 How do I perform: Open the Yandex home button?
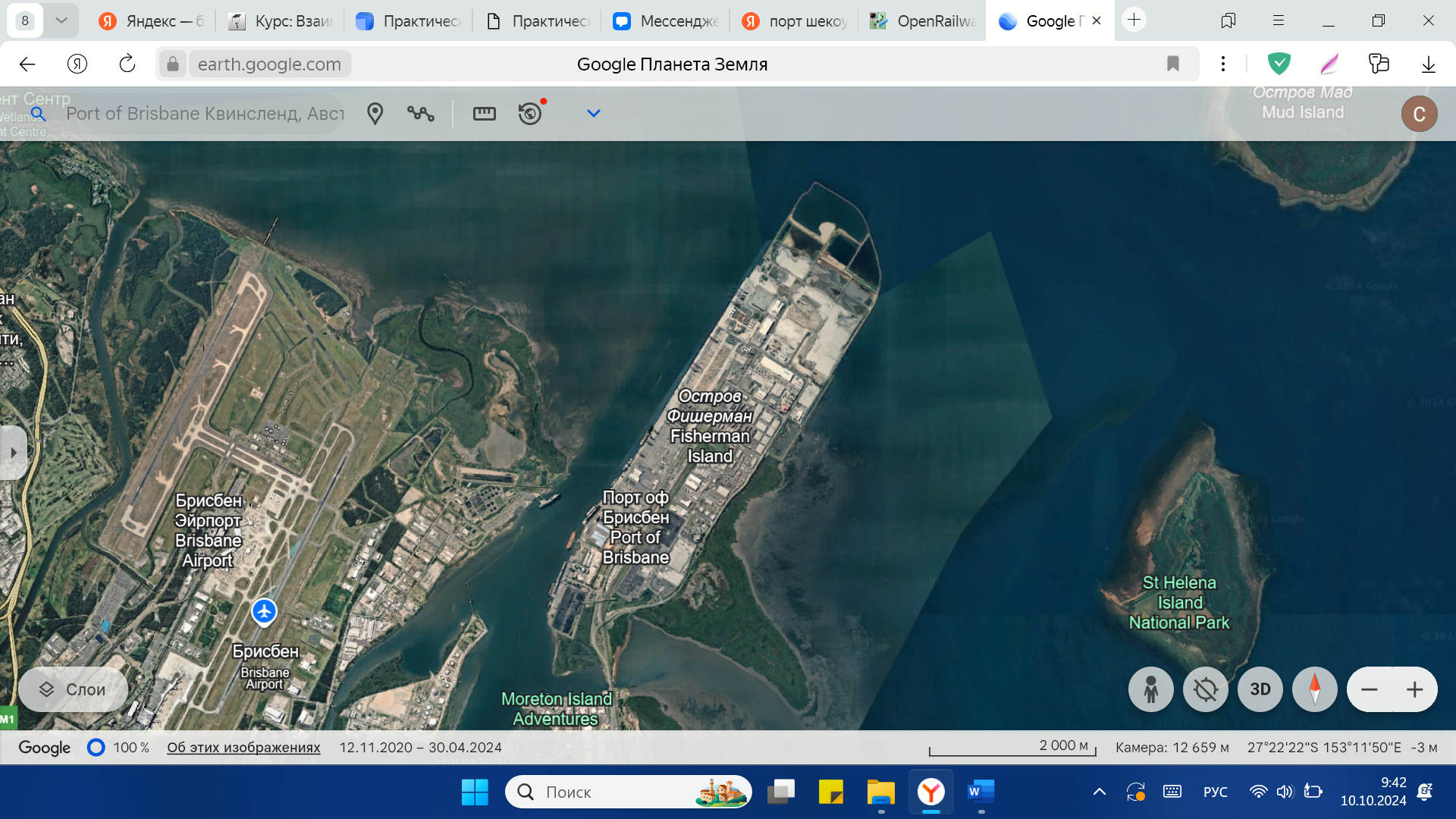point(77,64)
